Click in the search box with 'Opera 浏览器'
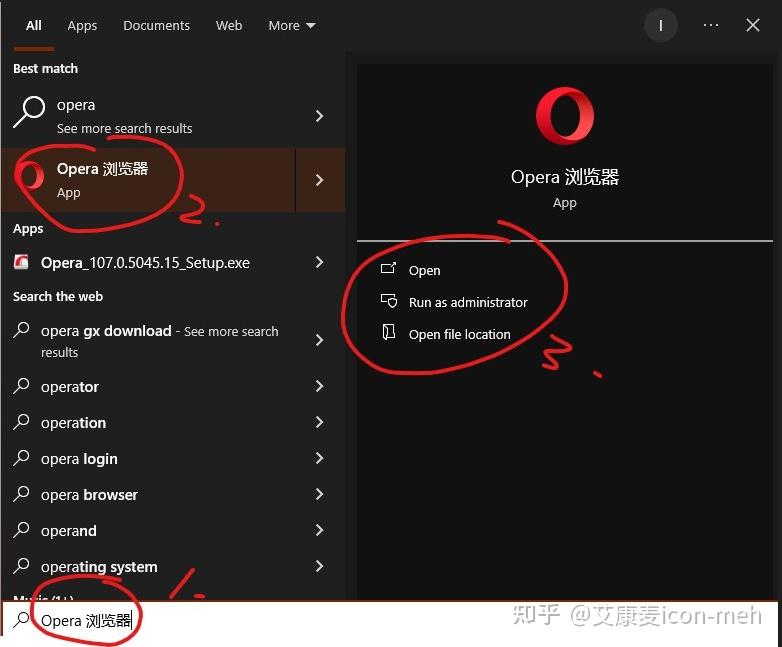Image resolution: width=782 pixels, height=647 pixels. coord(390,620)
